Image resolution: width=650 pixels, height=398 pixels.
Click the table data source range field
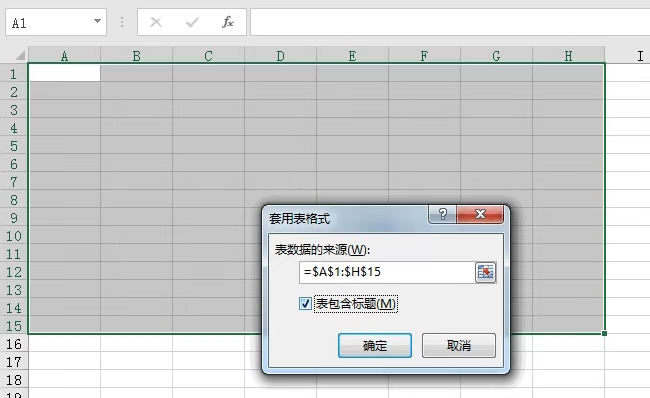387,272
